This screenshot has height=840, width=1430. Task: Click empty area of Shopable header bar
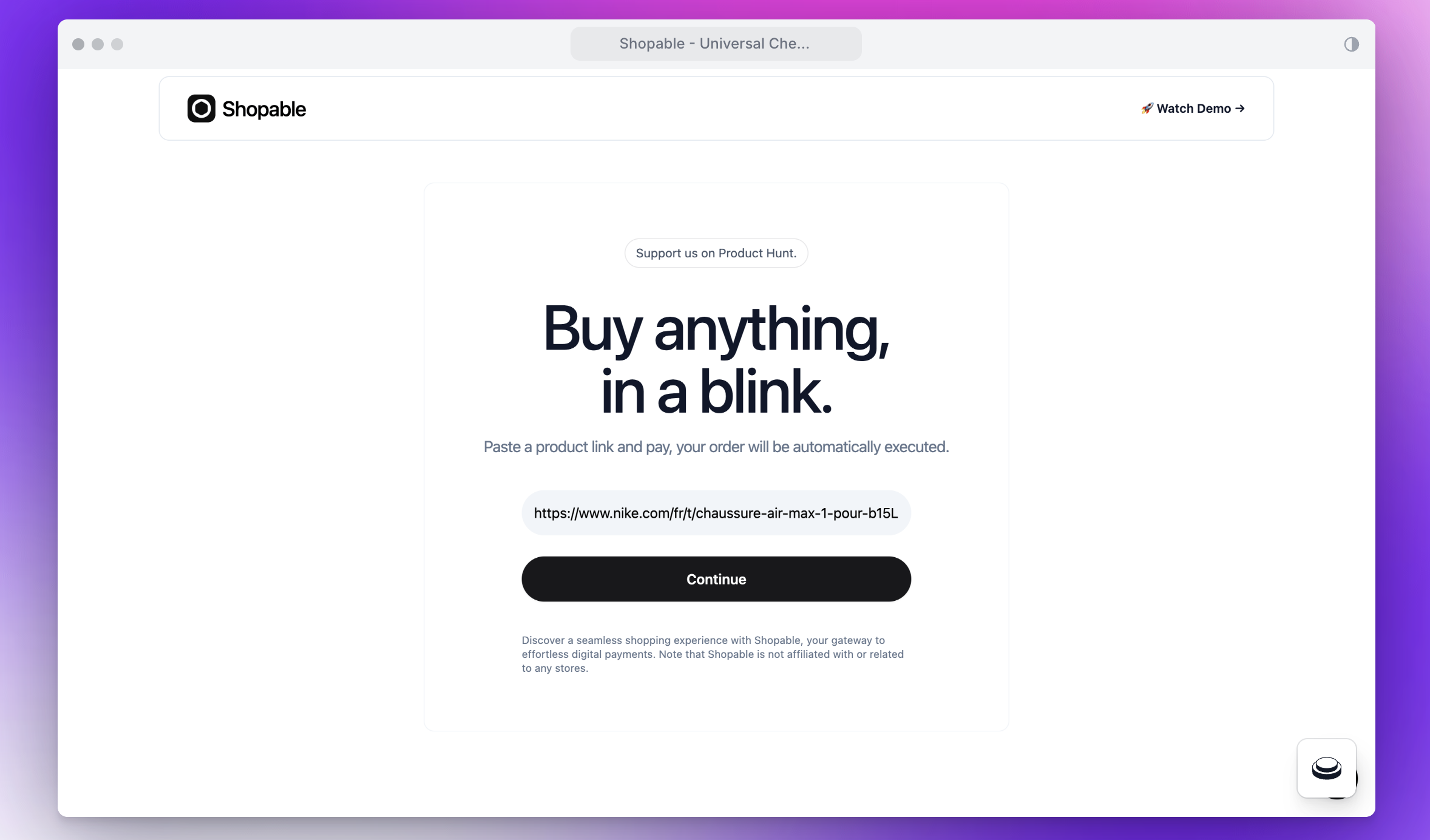click(716, 109)
